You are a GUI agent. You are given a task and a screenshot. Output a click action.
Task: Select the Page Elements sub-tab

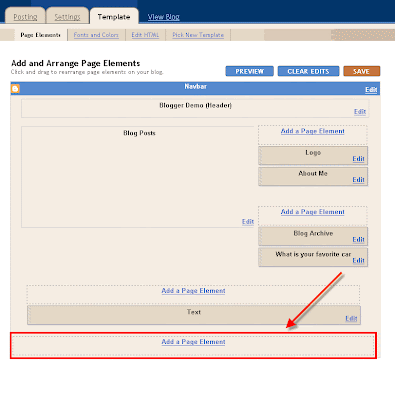(40, 35)
